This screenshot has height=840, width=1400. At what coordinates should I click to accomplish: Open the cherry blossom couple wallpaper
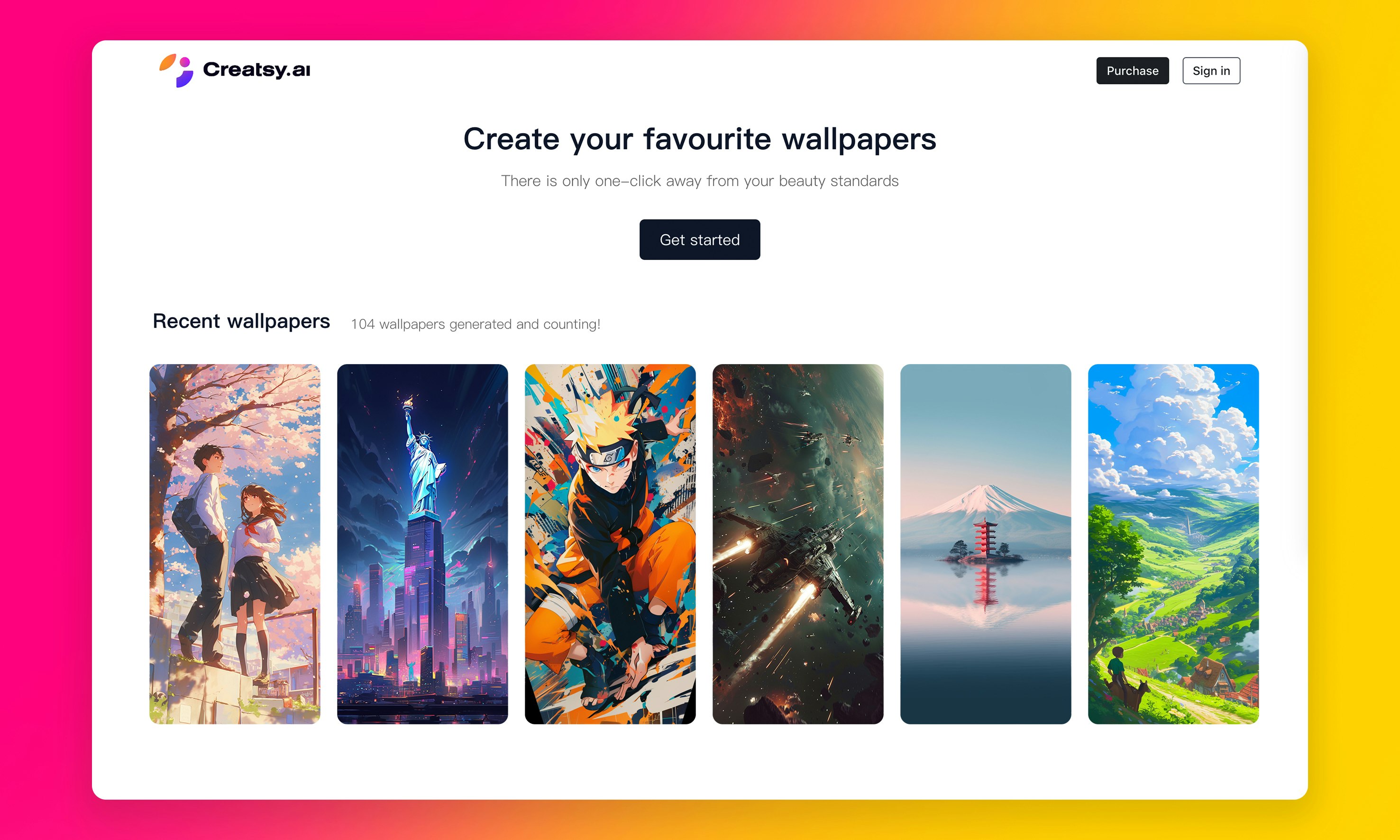(x=235, y=544)
